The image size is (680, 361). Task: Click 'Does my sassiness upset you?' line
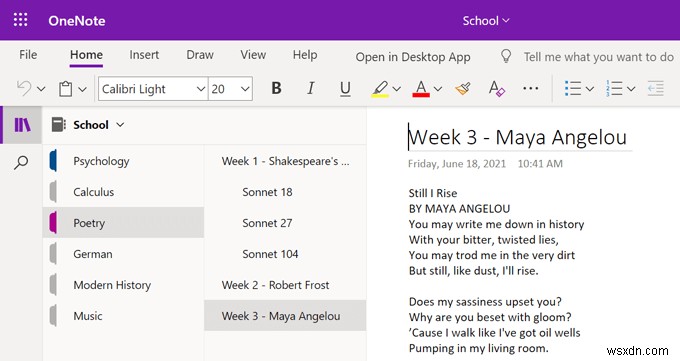point(485,302)
